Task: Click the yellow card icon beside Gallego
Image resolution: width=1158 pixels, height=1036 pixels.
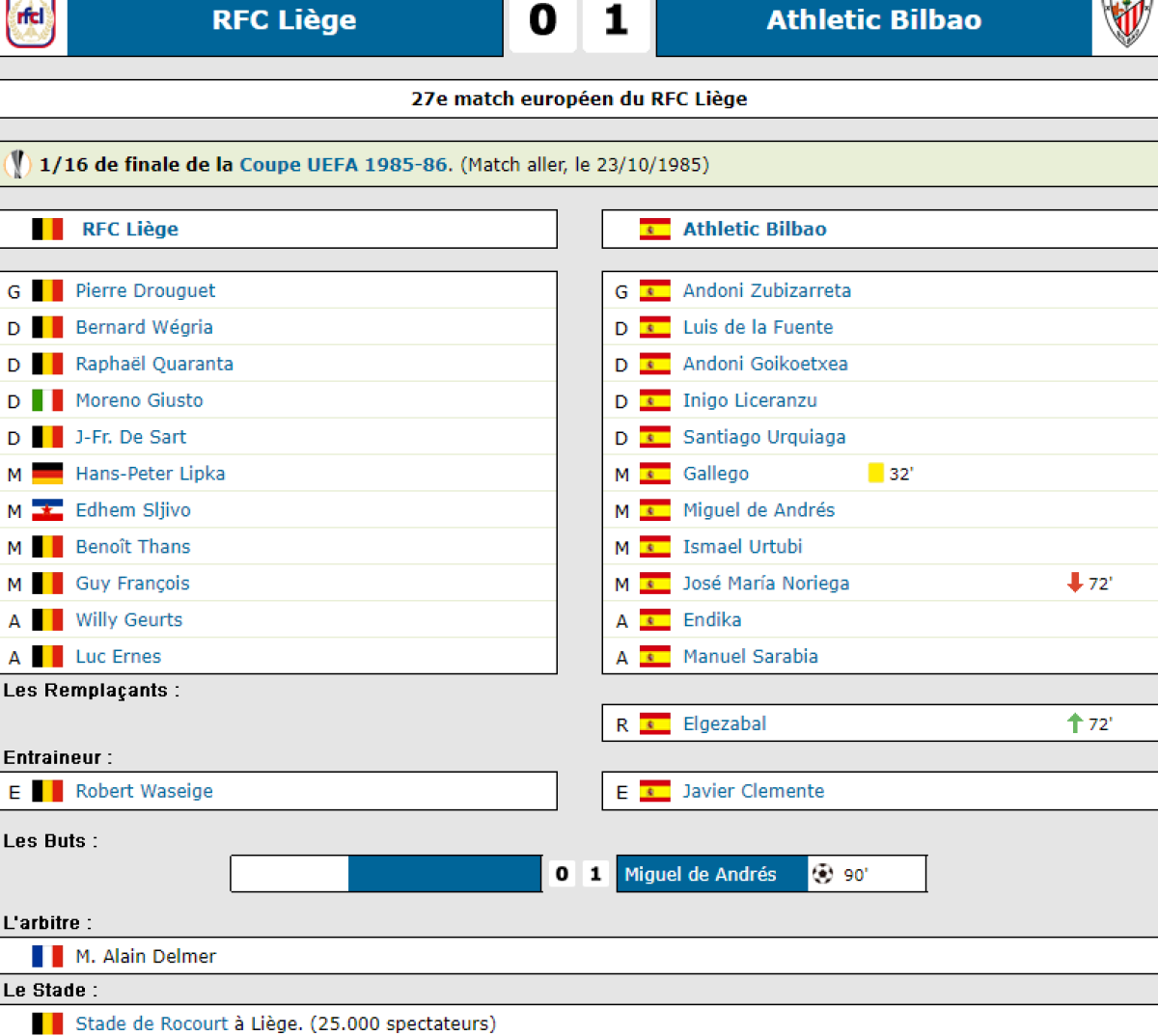Action: [x=875, y=473]
